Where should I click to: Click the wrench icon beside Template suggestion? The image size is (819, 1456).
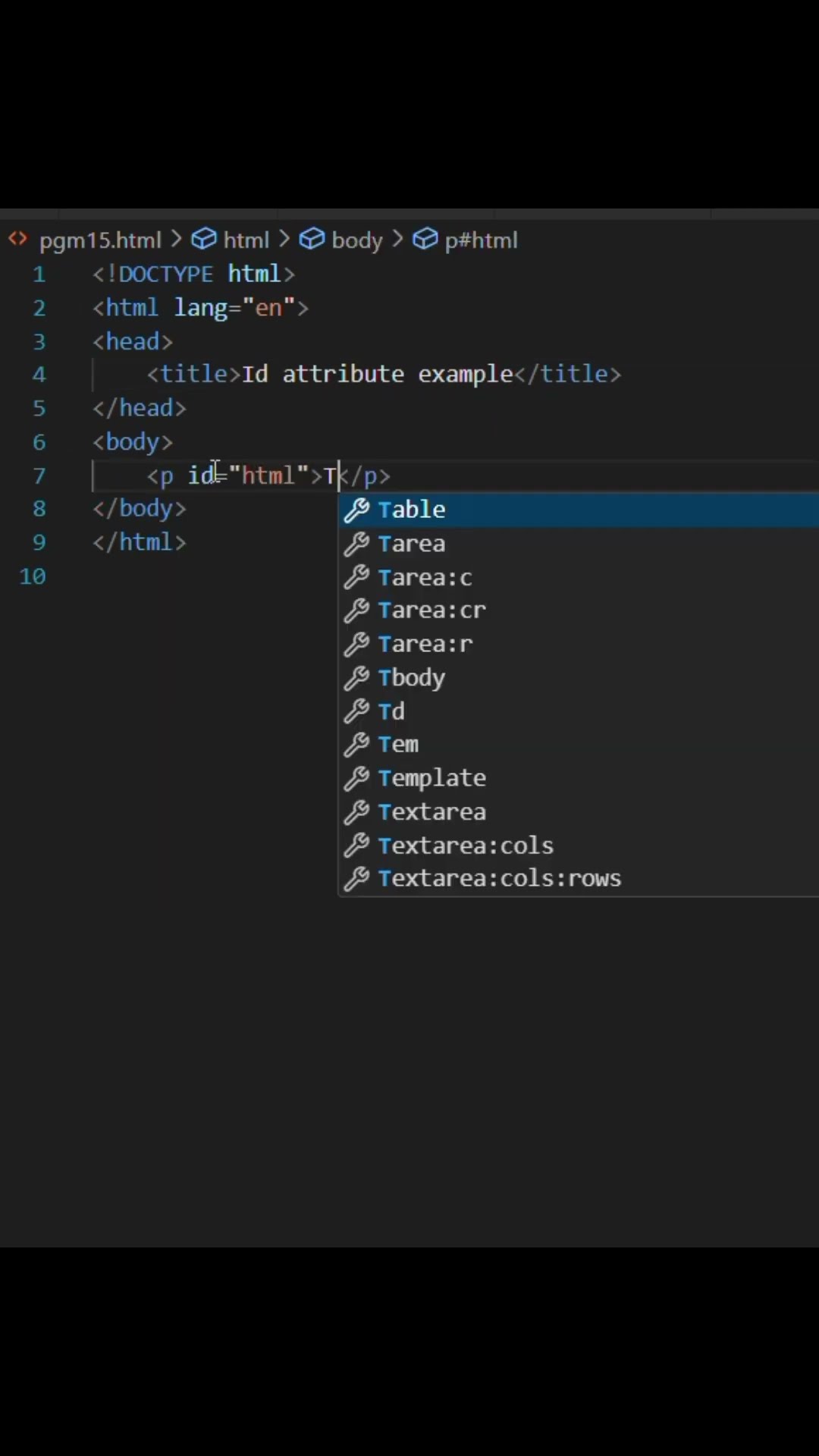click(x=356, y=778)
